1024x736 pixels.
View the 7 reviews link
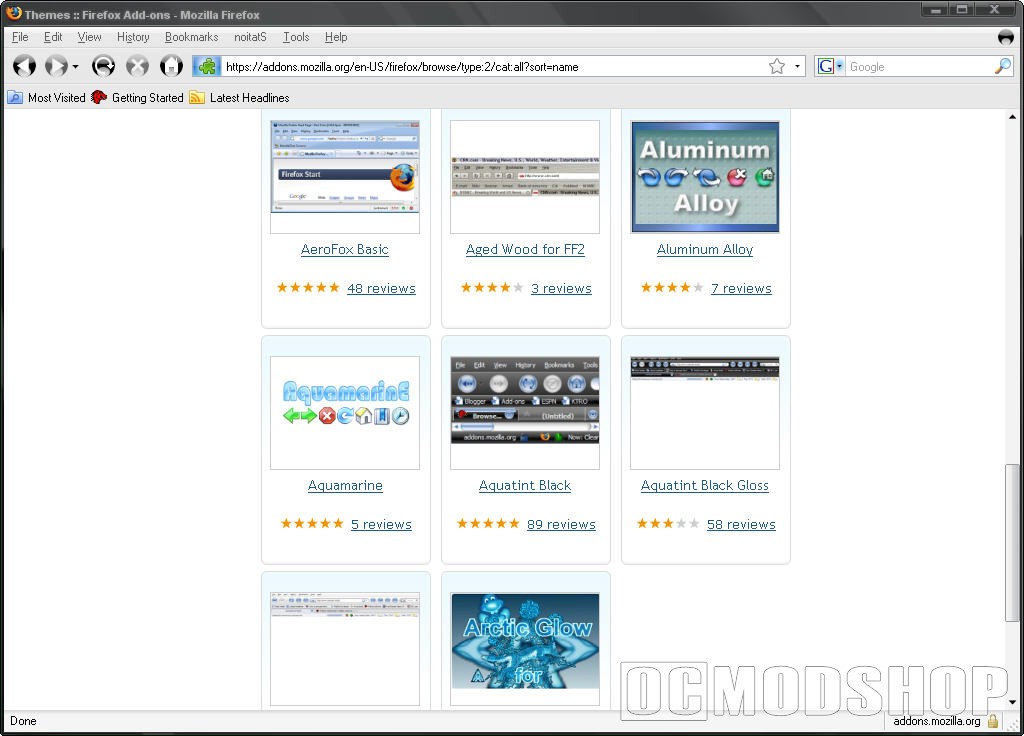(741, 288)
